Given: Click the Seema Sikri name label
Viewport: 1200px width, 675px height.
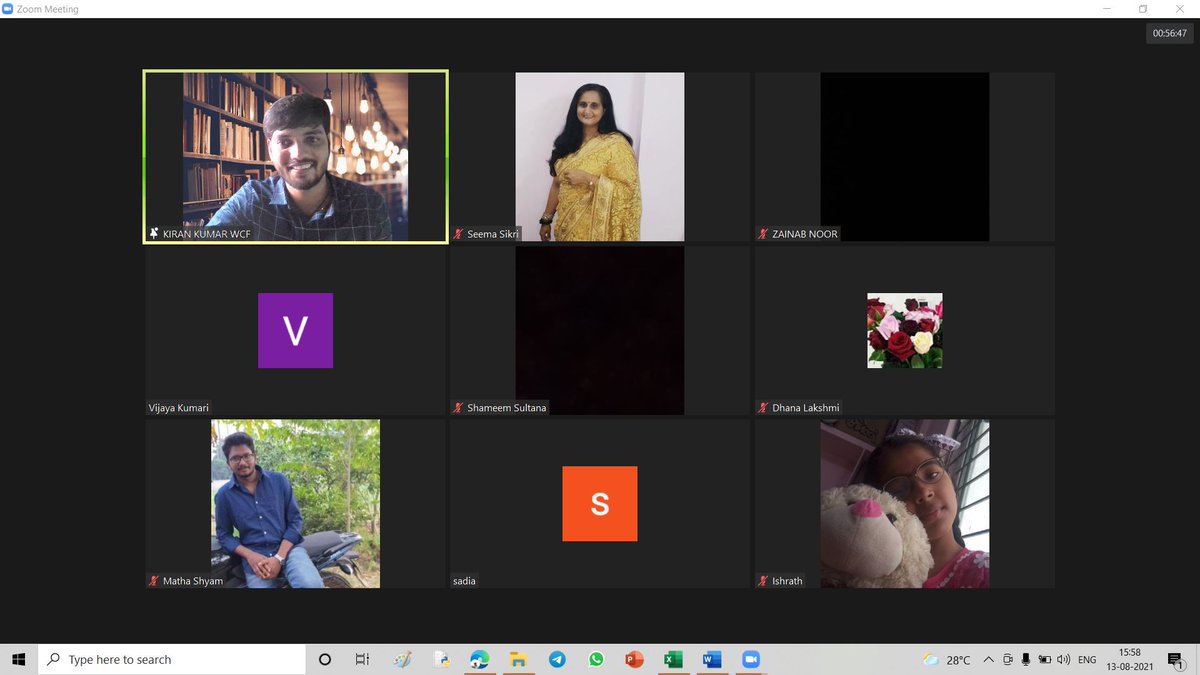Looking at the screenshot, I should tap(493, 234).
